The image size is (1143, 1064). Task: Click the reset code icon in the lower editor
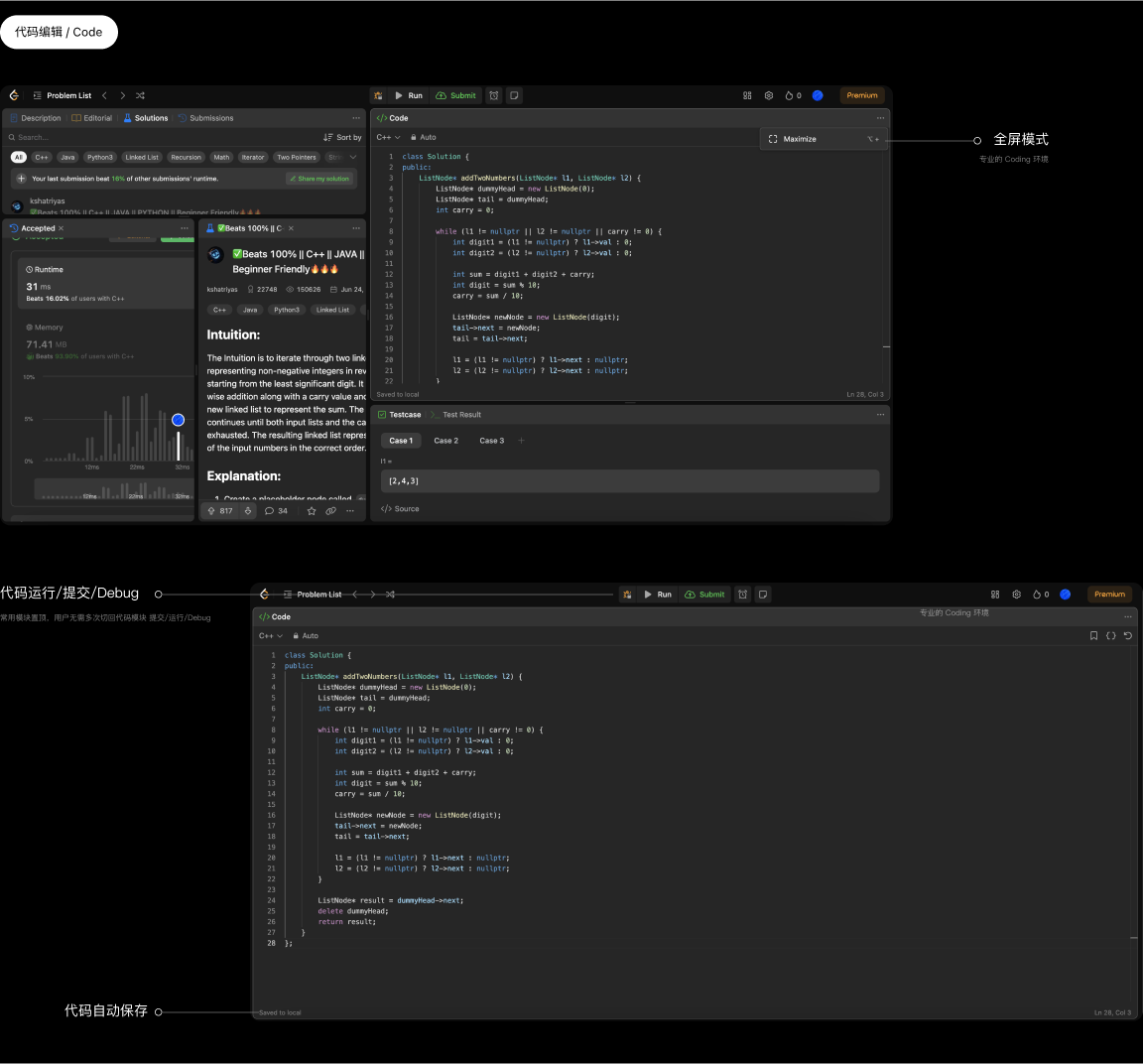click(x=1127, y=636)
